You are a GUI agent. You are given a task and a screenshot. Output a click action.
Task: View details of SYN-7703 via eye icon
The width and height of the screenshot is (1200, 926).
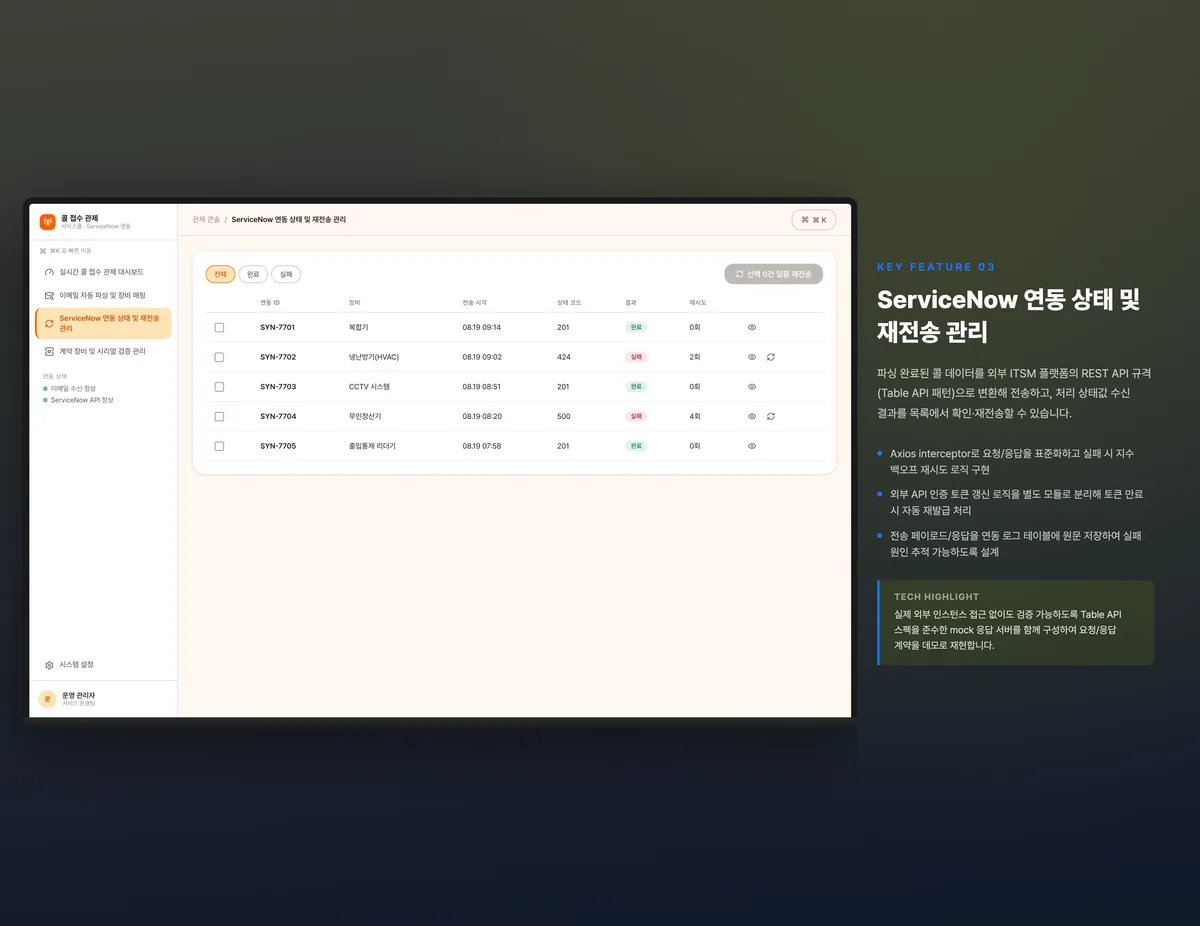(x=752, y=387)
